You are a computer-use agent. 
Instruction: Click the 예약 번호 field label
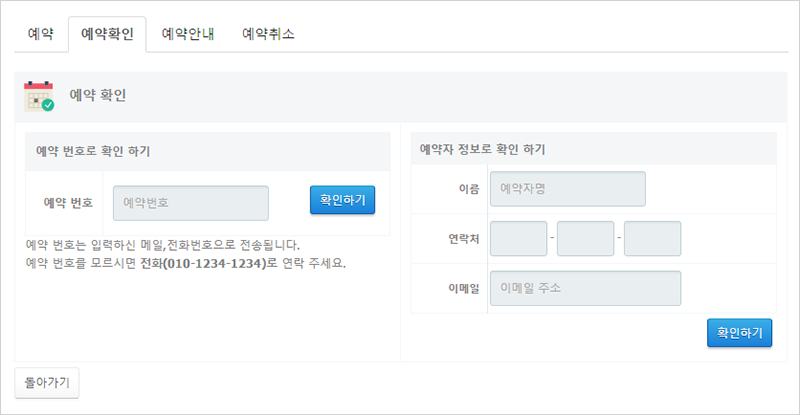pyautogui.click(x=68, y=203)
